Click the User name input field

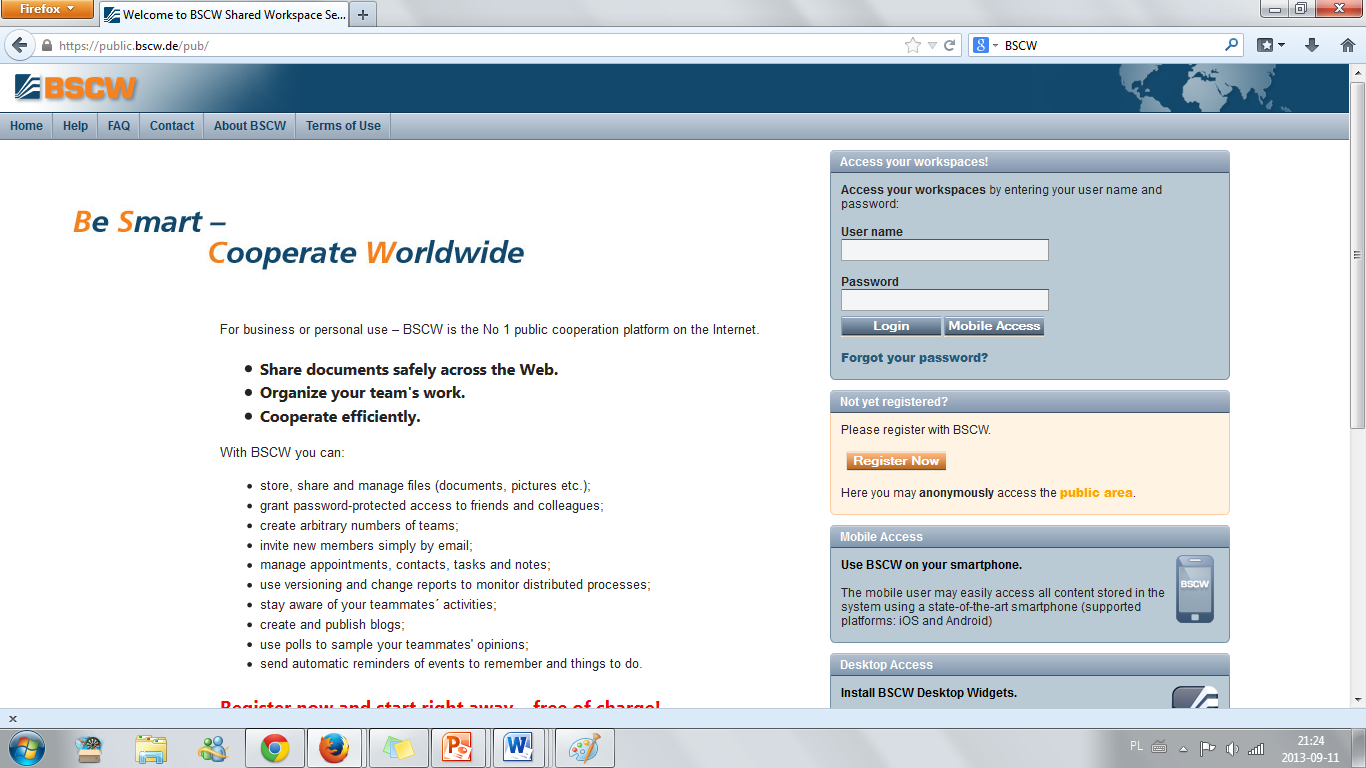[945, 250]
